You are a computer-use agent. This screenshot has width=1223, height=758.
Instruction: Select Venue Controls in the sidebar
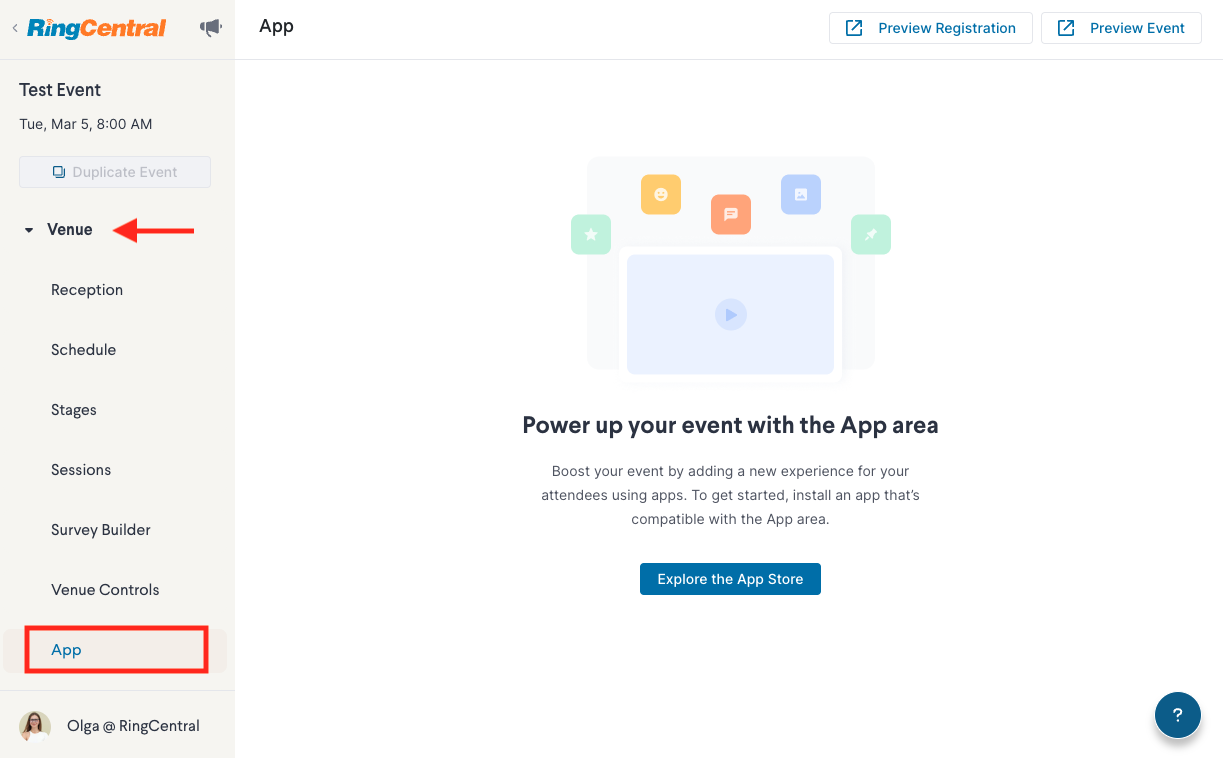pyautogui.click(x=117, y=590)
